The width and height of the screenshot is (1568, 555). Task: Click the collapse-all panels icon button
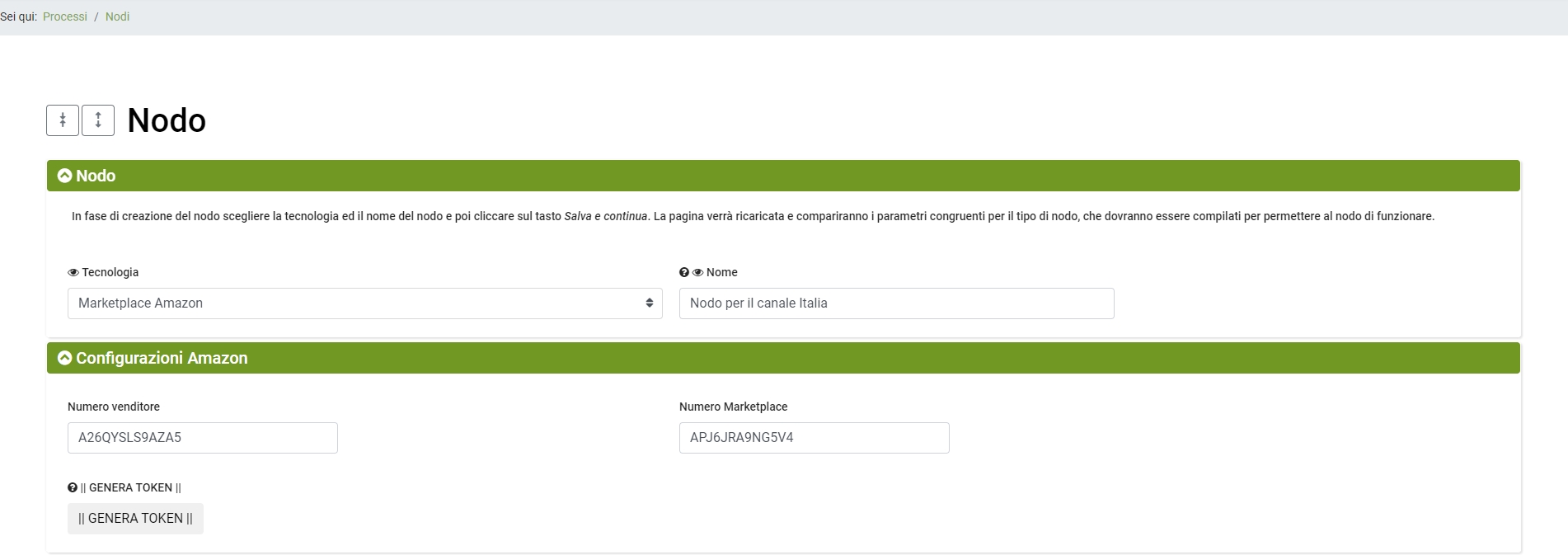pyautogui.click(x=63, y=120)
